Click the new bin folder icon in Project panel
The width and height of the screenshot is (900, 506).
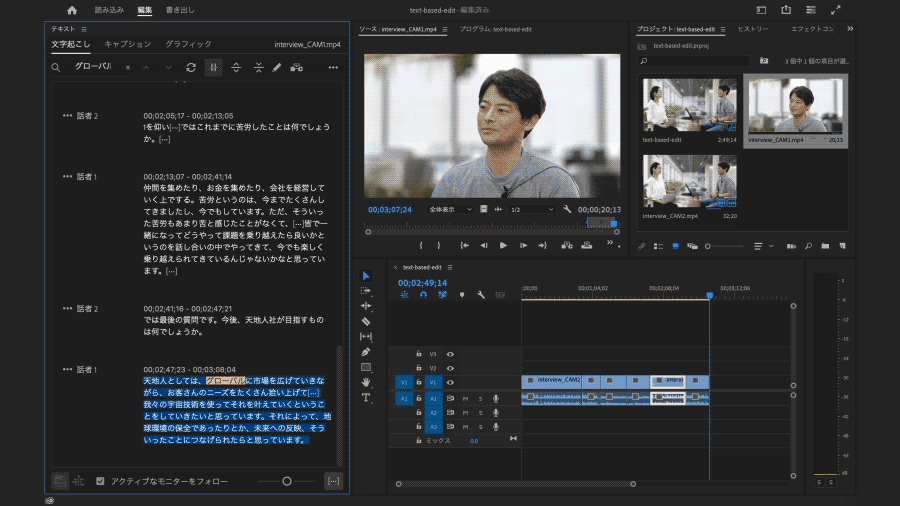825,246
